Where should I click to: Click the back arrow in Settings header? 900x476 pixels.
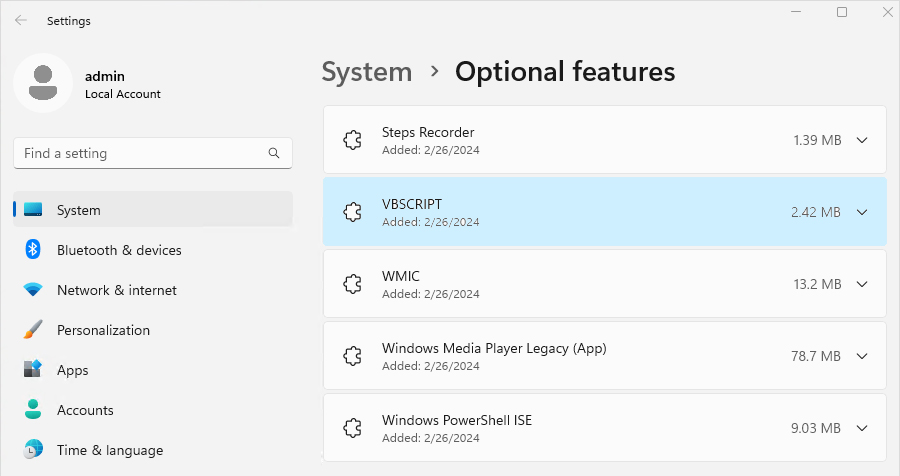tap(21, 20)
